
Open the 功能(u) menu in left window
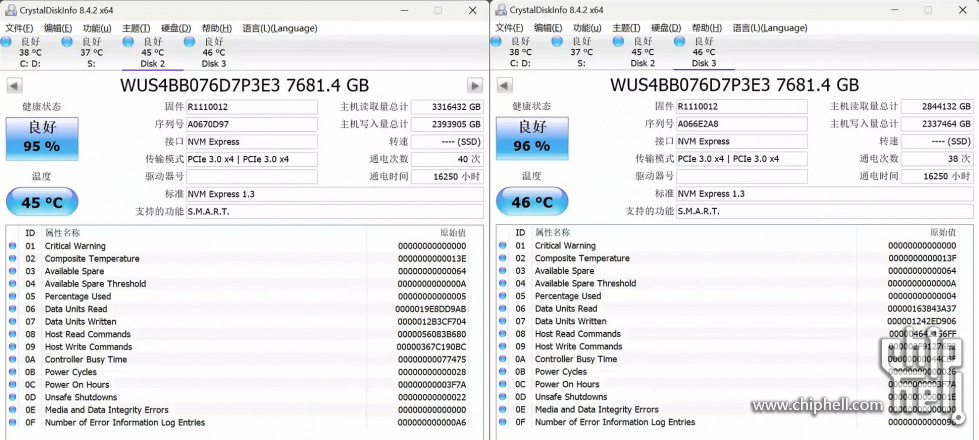[x=97, y=28]
